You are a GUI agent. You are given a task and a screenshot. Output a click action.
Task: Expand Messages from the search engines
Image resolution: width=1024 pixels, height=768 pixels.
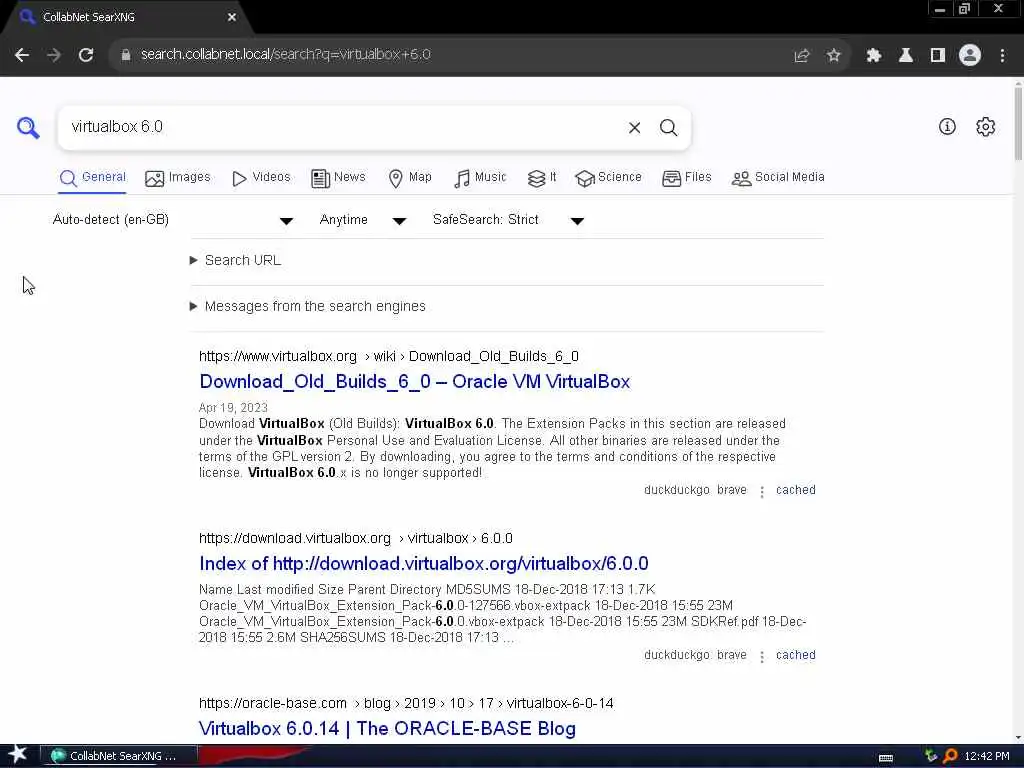point(308,306)
